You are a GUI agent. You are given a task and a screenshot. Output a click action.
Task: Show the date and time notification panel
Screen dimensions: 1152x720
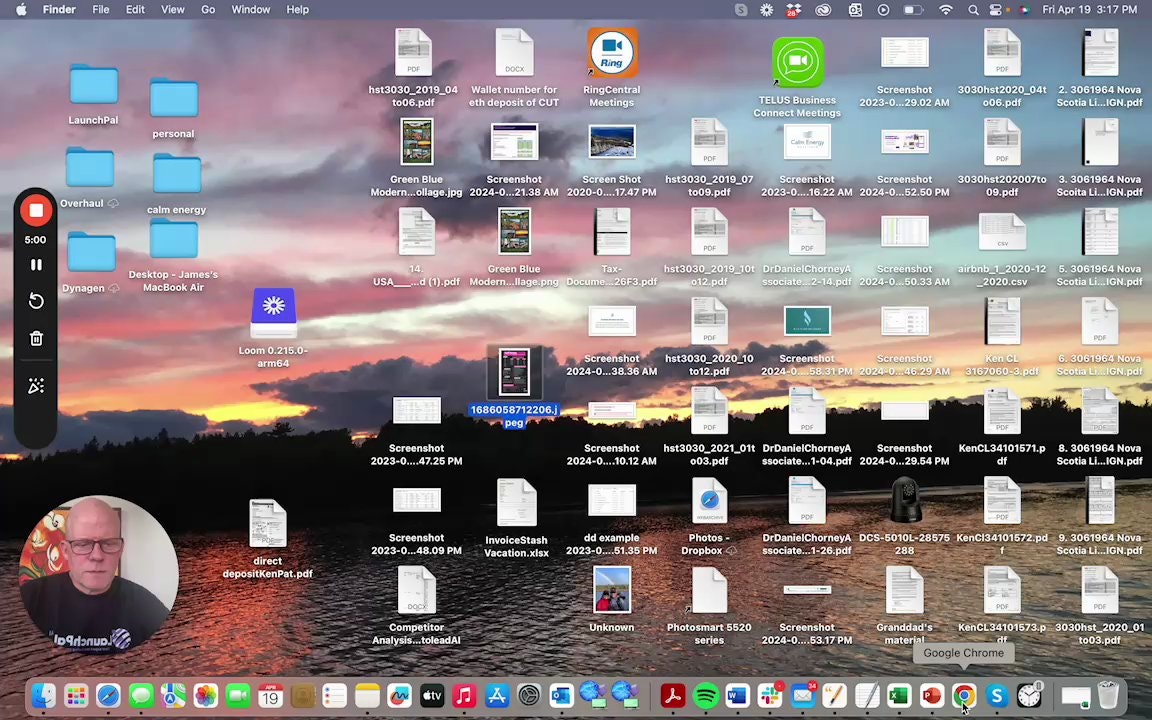pyautogui.click(x=1089, y=9)
